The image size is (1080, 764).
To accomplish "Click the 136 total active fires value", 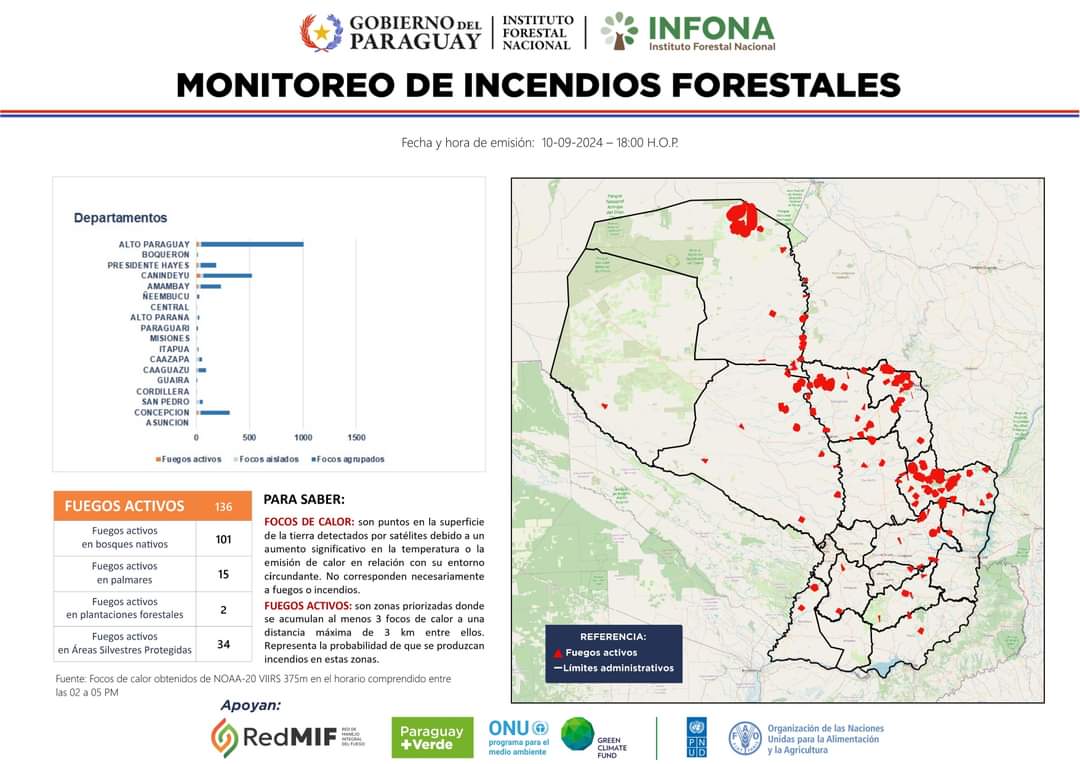I will (x=224, y=507).
